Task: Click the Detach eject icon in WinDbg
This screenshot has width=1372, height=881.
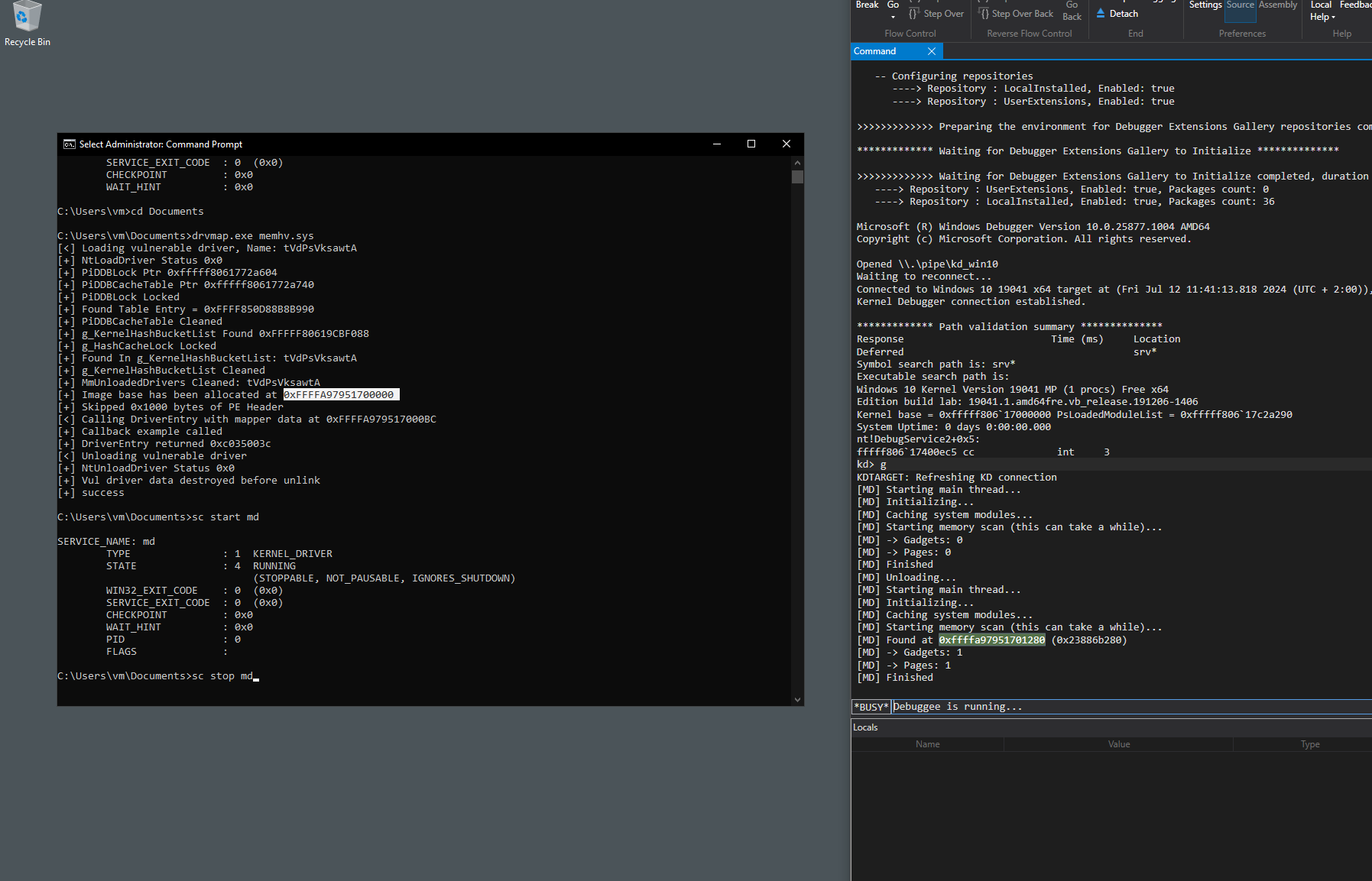Action: [1101, 14]
